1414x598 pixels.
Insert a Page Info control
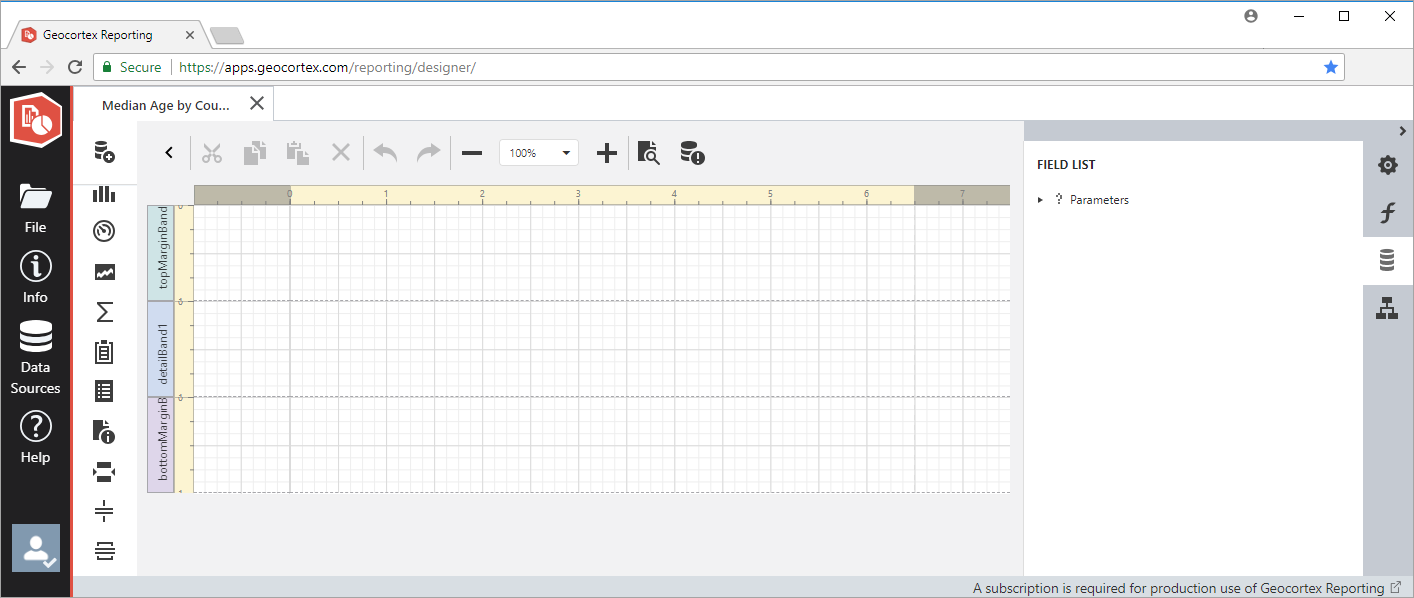(x=104, y=432)
